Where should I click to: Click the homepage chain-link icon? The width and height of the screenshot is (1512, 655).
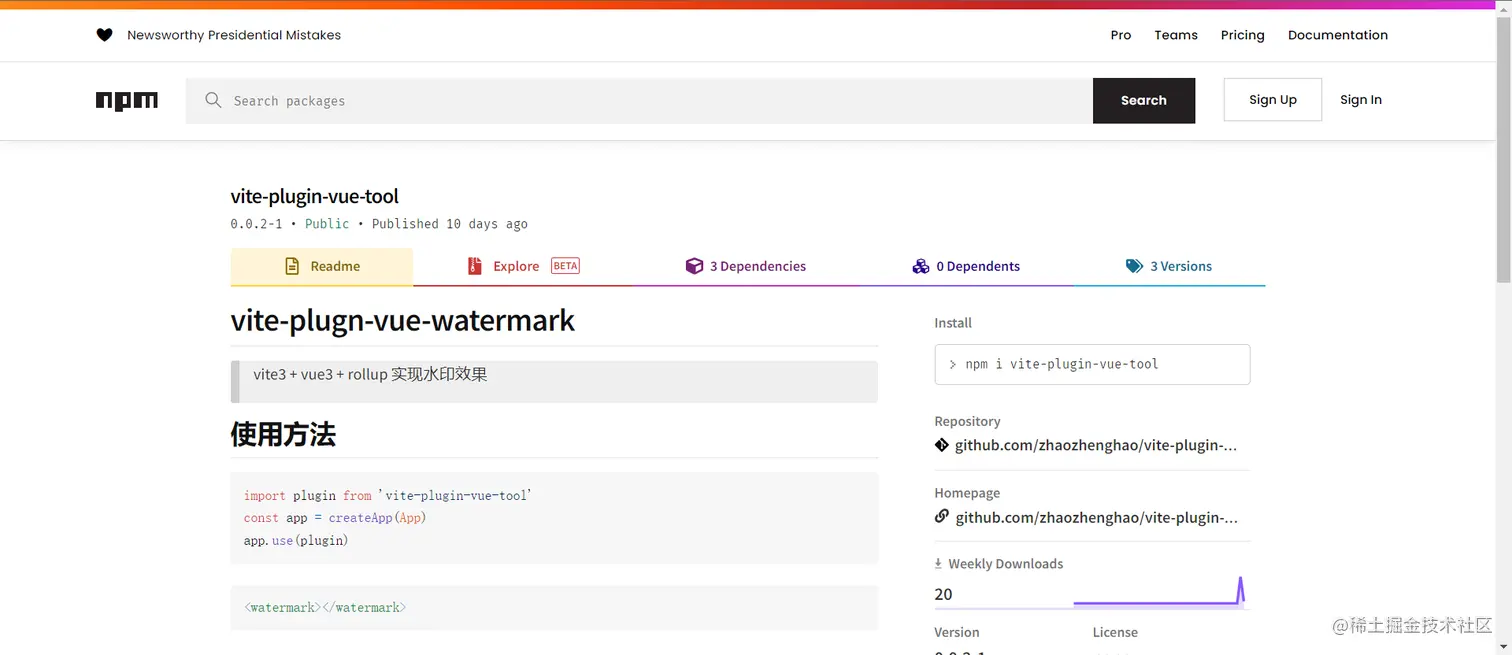(x=942, y=517)
